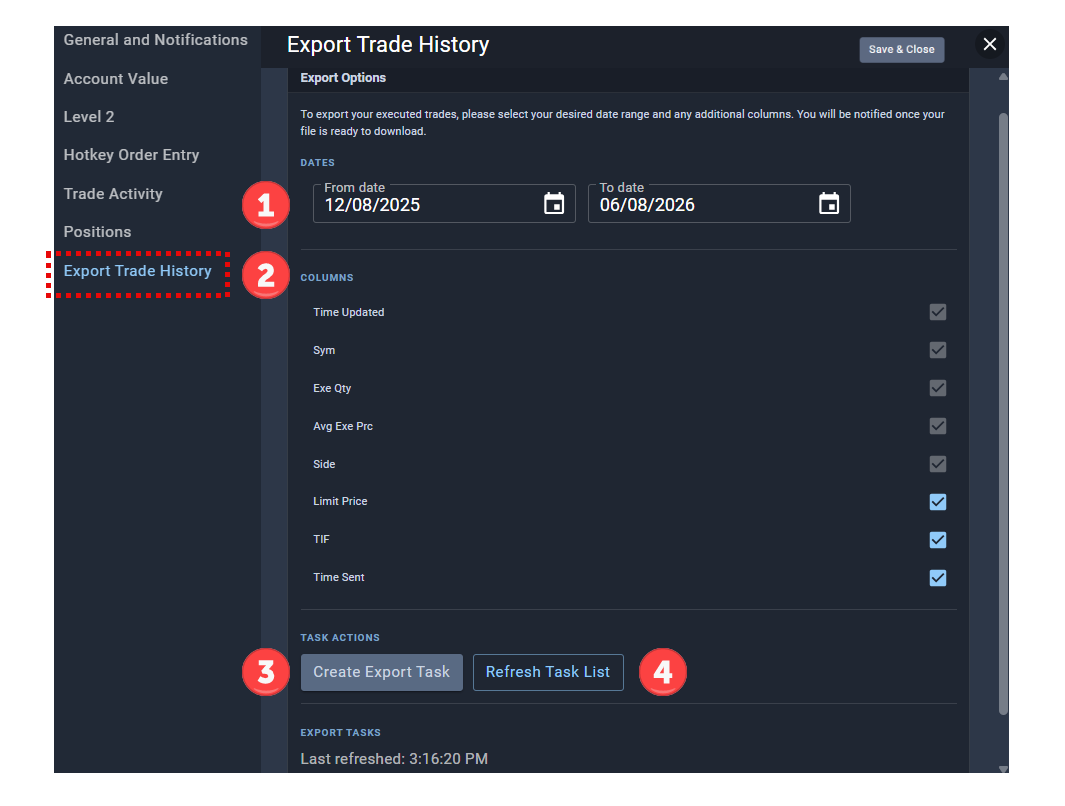1065x806 pixels.
Task: Click the scrollbar up arrow
Action: 1003,77
